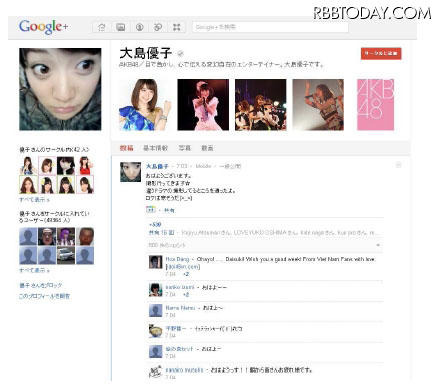Open the Home stream icon in the toolbar
The image size is (437, 390).
[x=102, y=27]
